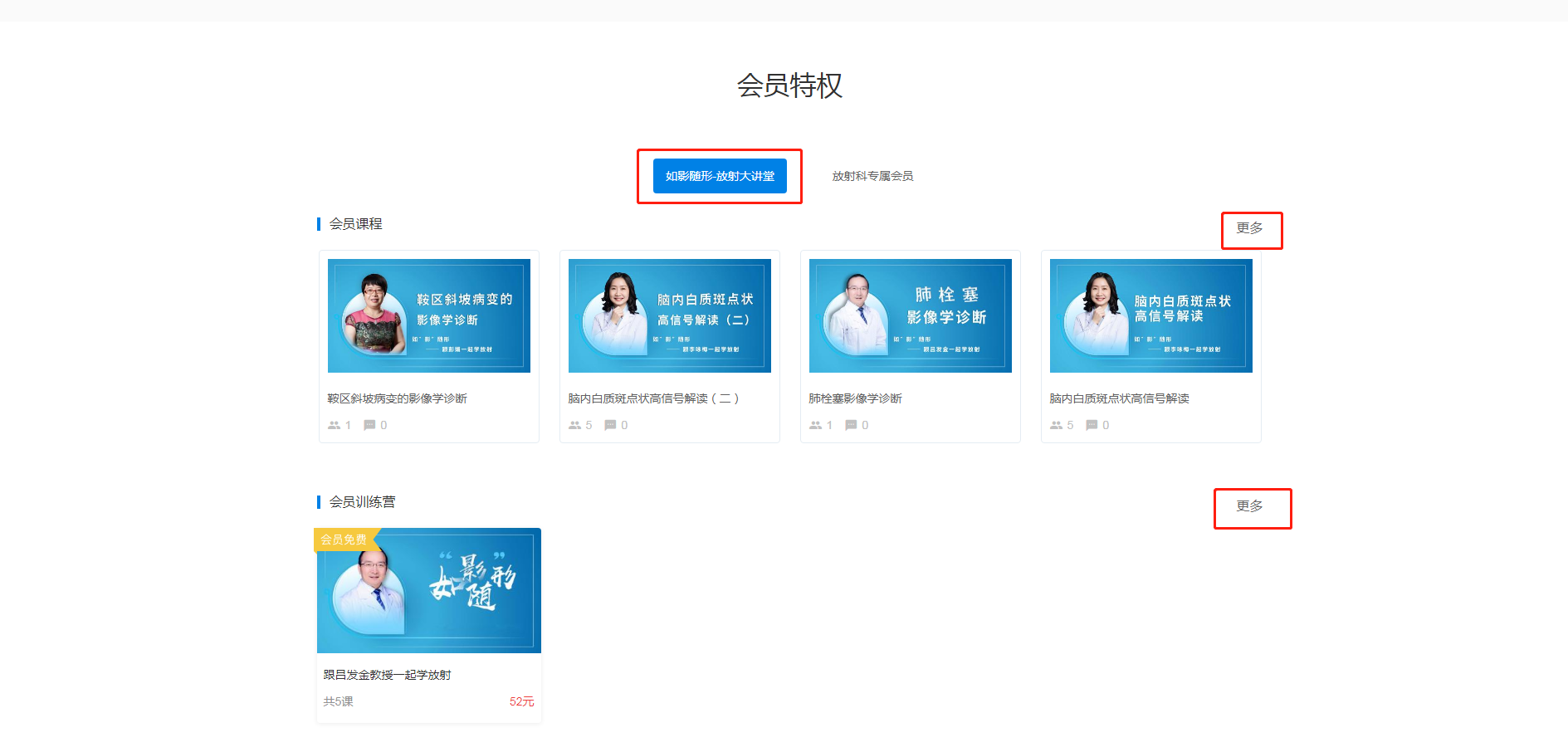Image resolution: width=1568 pixels, height=752 pixels.
Task: Open the 肺栓塞影像学诊断 course thumbnail
Action: click(x=911, y=315)
